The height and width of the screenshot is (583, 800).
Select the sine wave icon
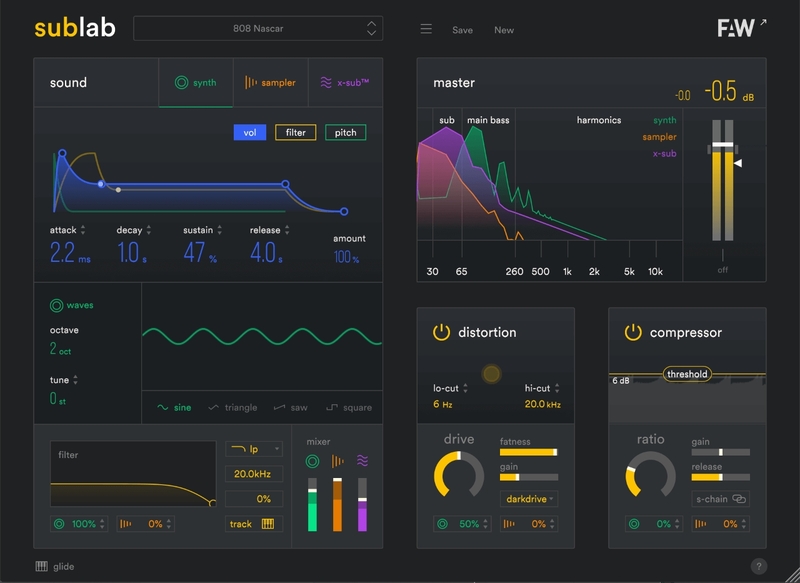click(x=163, y=408)
